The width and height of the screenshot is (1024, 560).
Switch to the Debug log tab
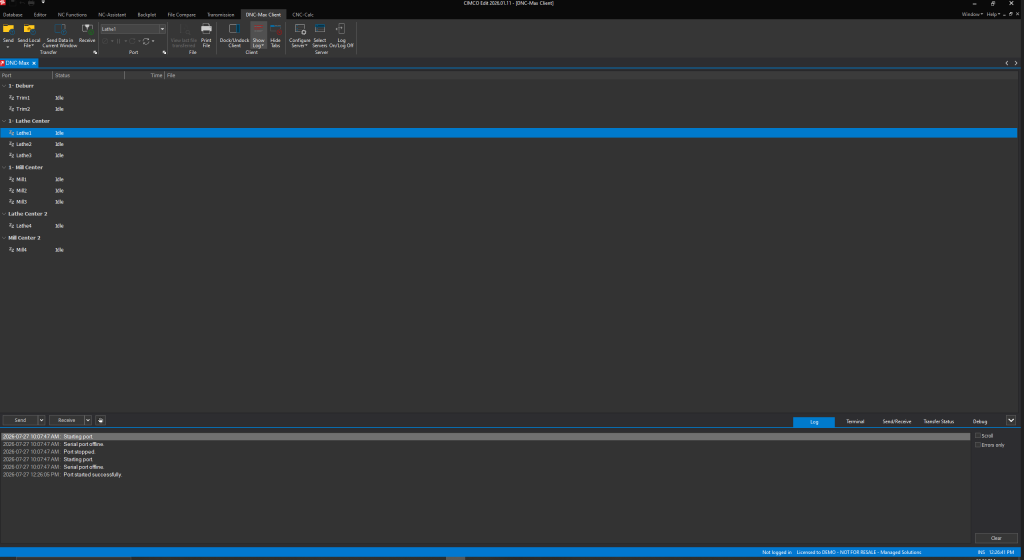[980, 422]
